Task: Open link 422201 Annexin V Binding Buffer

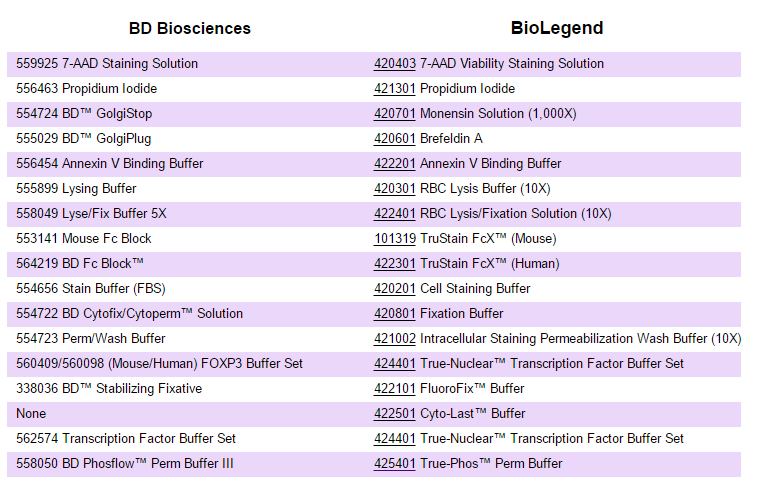Action: pos(395,164)
